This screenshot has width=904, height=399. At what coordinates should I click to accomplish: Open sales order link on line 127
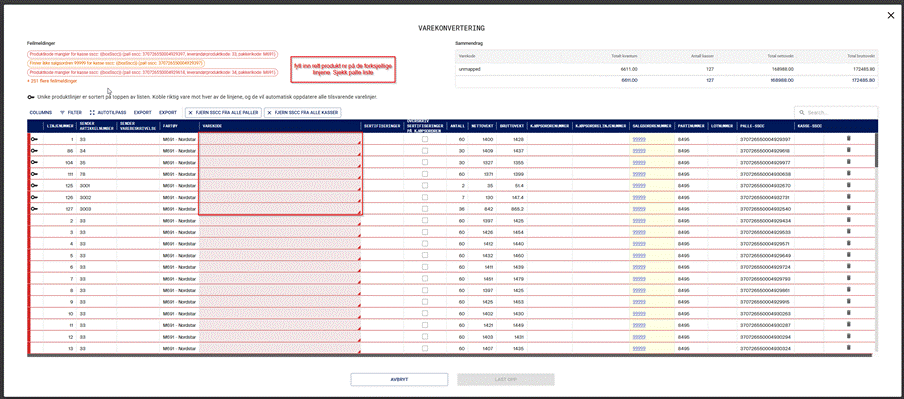tap(638, 209)
